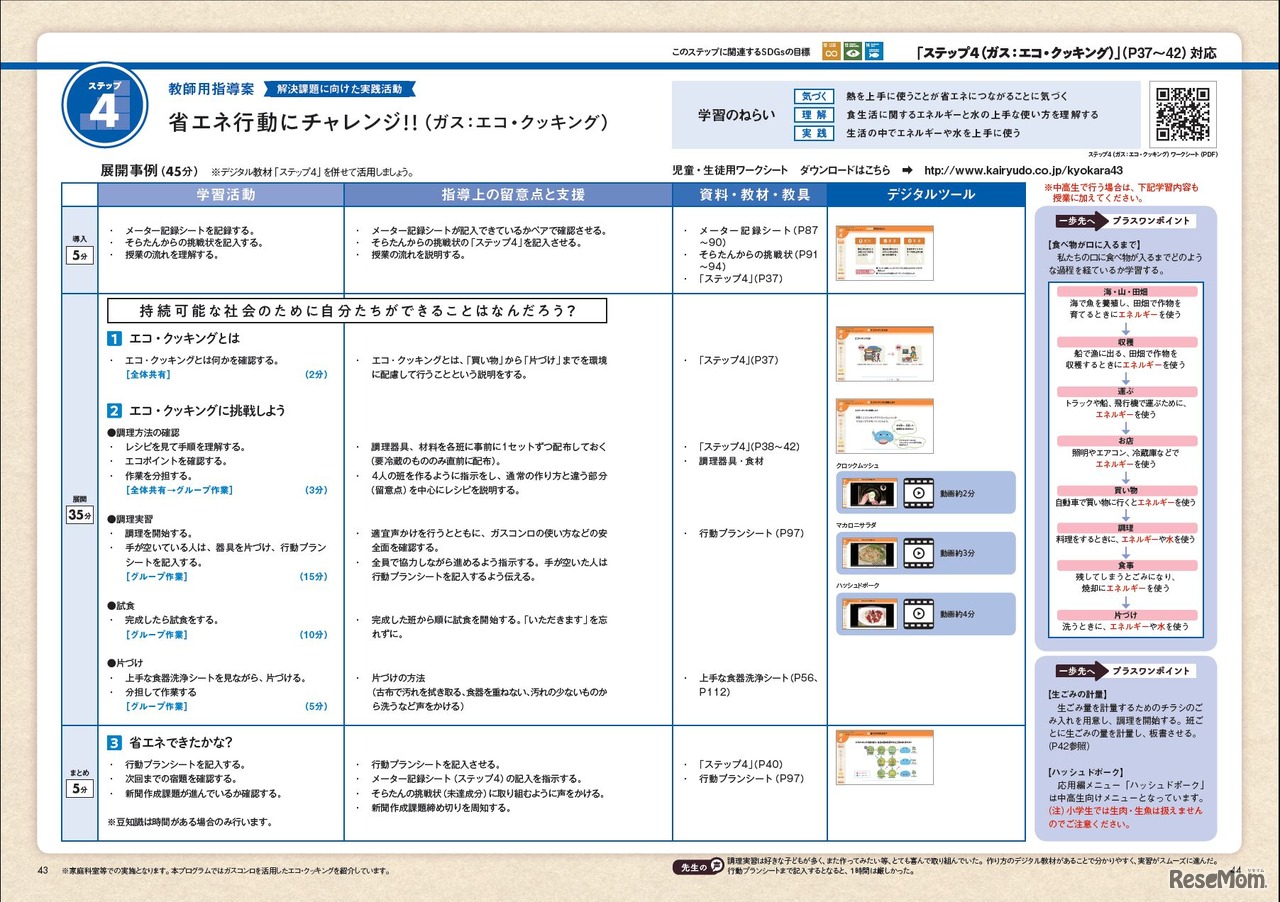The image size is (1280, 902).
Task: Open the まとめ row digital slide thumbnail
Action: pyautogui.click(x=884, y=757)
